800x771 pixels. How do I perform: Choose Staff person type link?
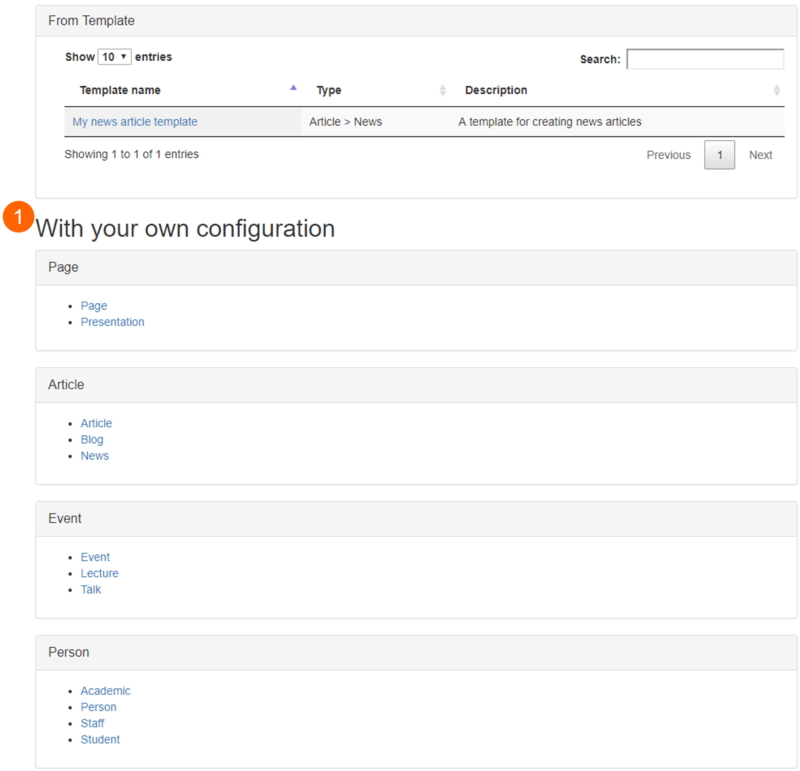(x=92, y=724)
